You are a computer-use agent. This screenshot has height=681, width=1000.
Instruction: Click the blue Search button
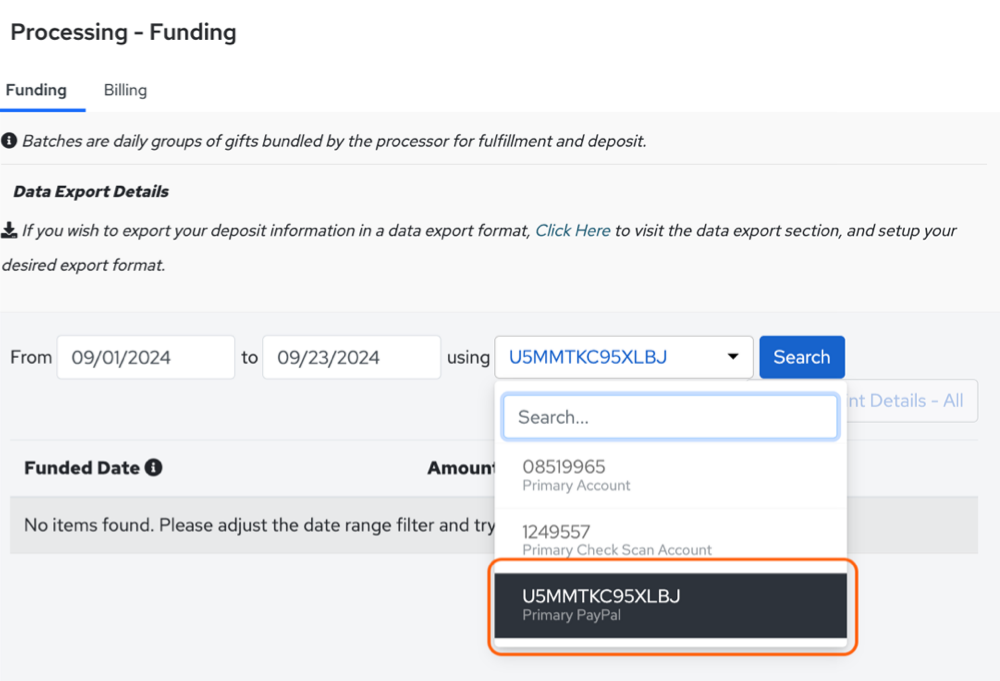click(x=802, y=357)
